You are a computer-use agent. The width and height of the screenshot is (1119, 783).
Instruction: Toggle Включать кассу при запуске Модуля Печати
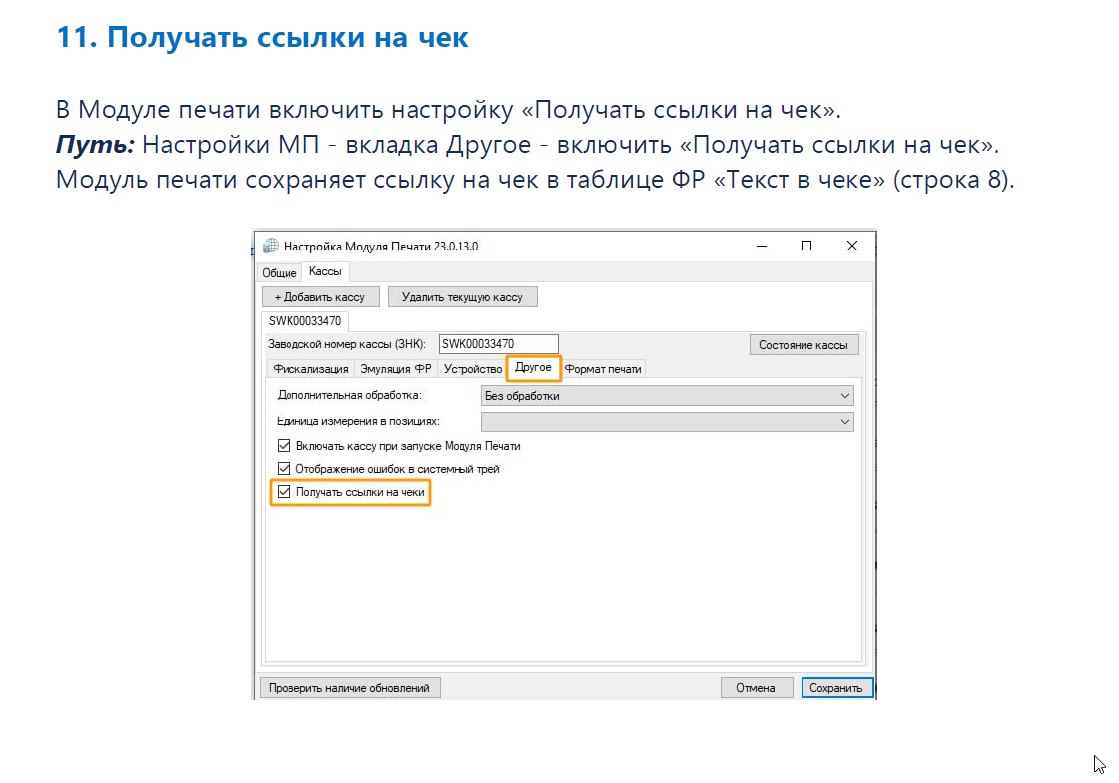(x=284, y=446)
